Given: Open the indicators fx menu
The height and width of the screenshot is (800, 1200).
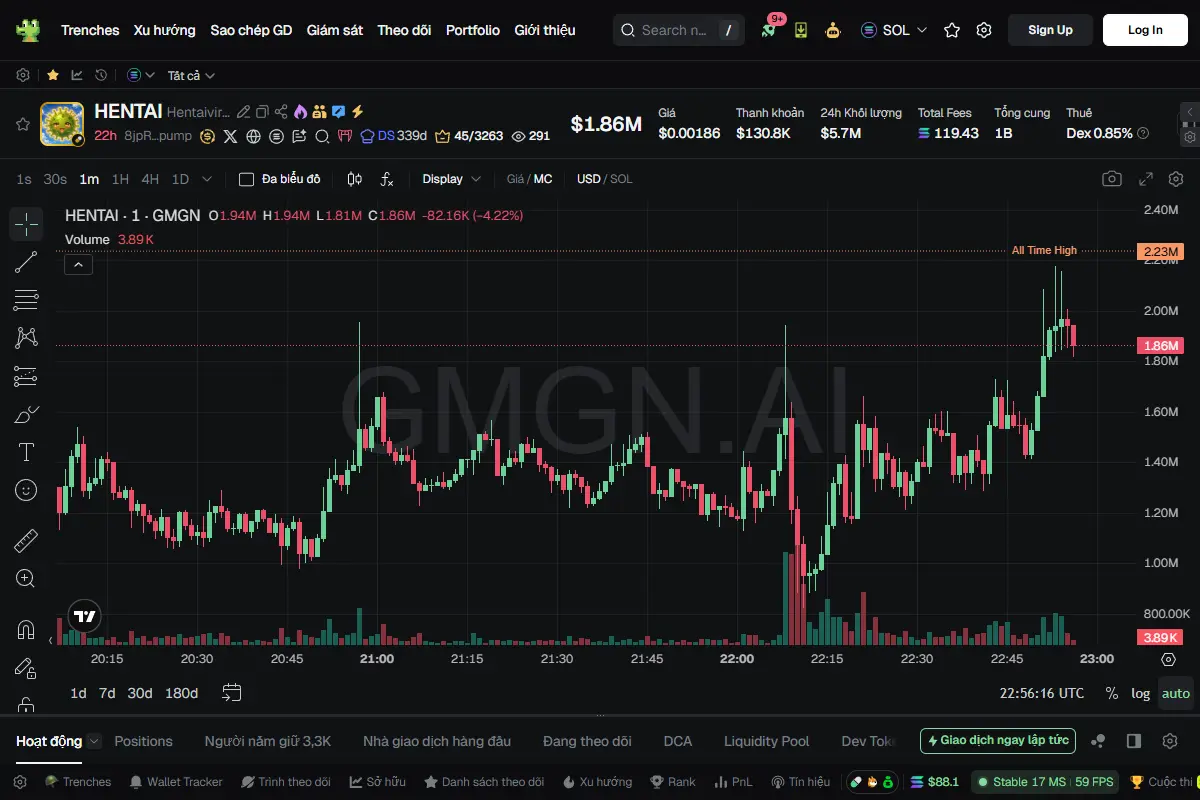Looking at the screenshot, I should 387,179.
